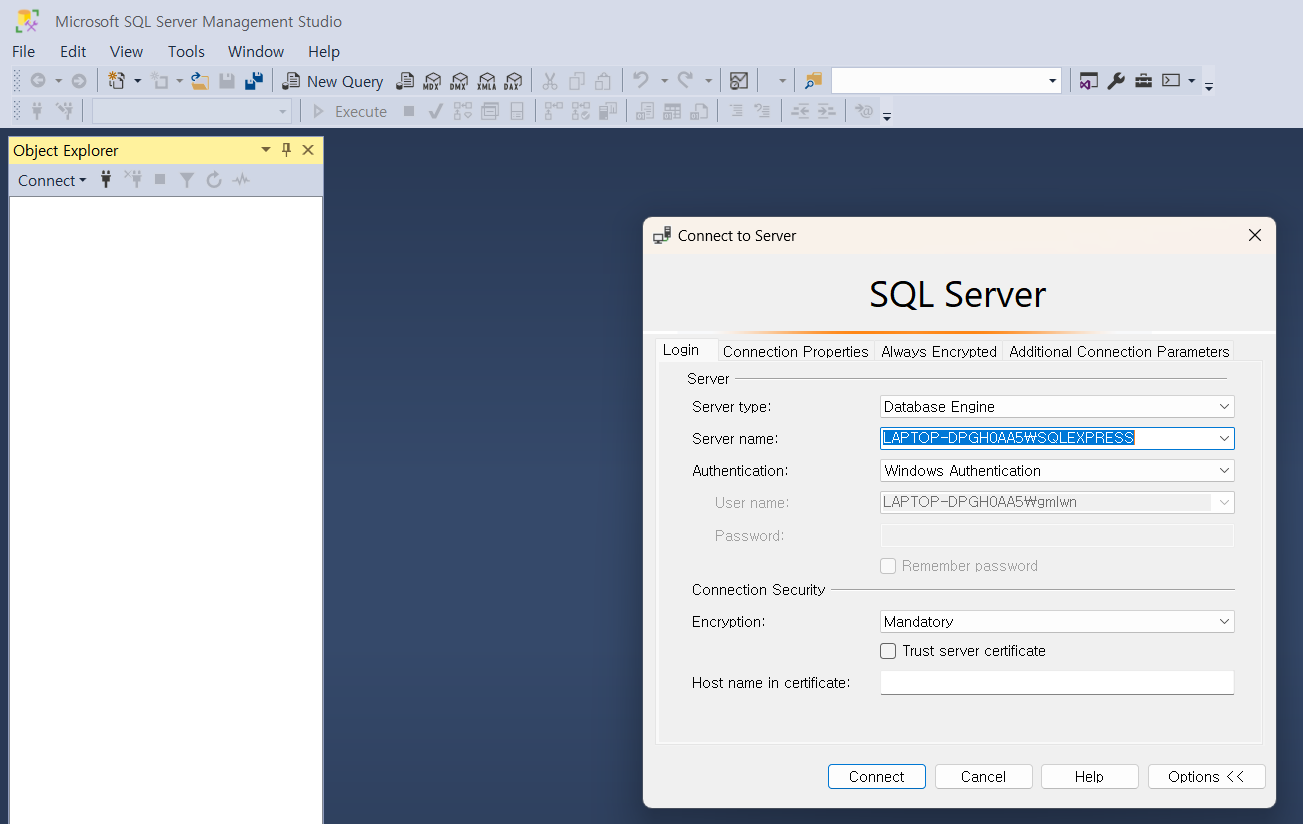1303x824 pixels.
Task: Open SQL editor toolbar overflow arrow
Action: pyautogui.click(x=887, y=116)
